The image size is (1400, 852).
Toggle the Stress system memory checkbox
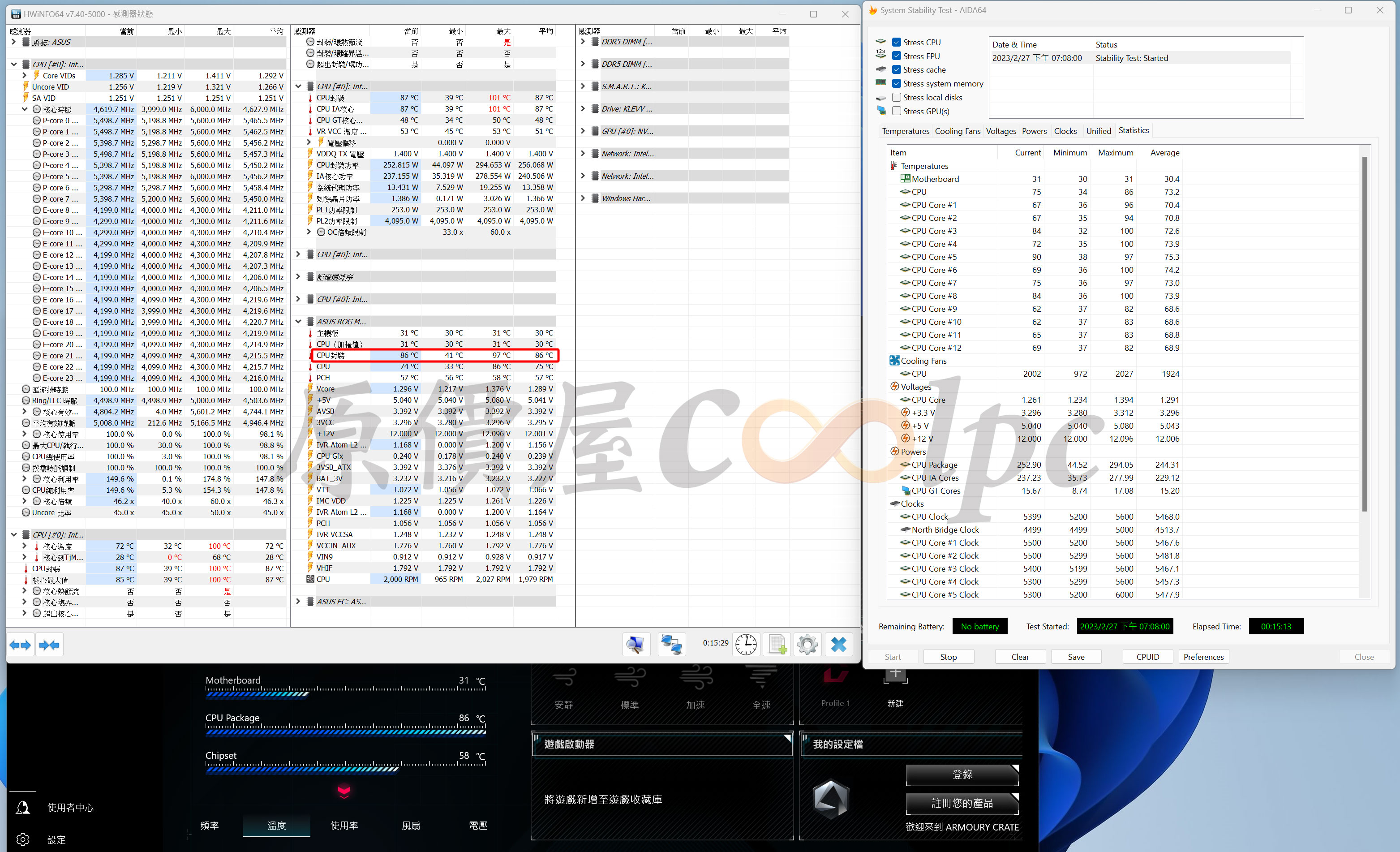click(897, 84)
